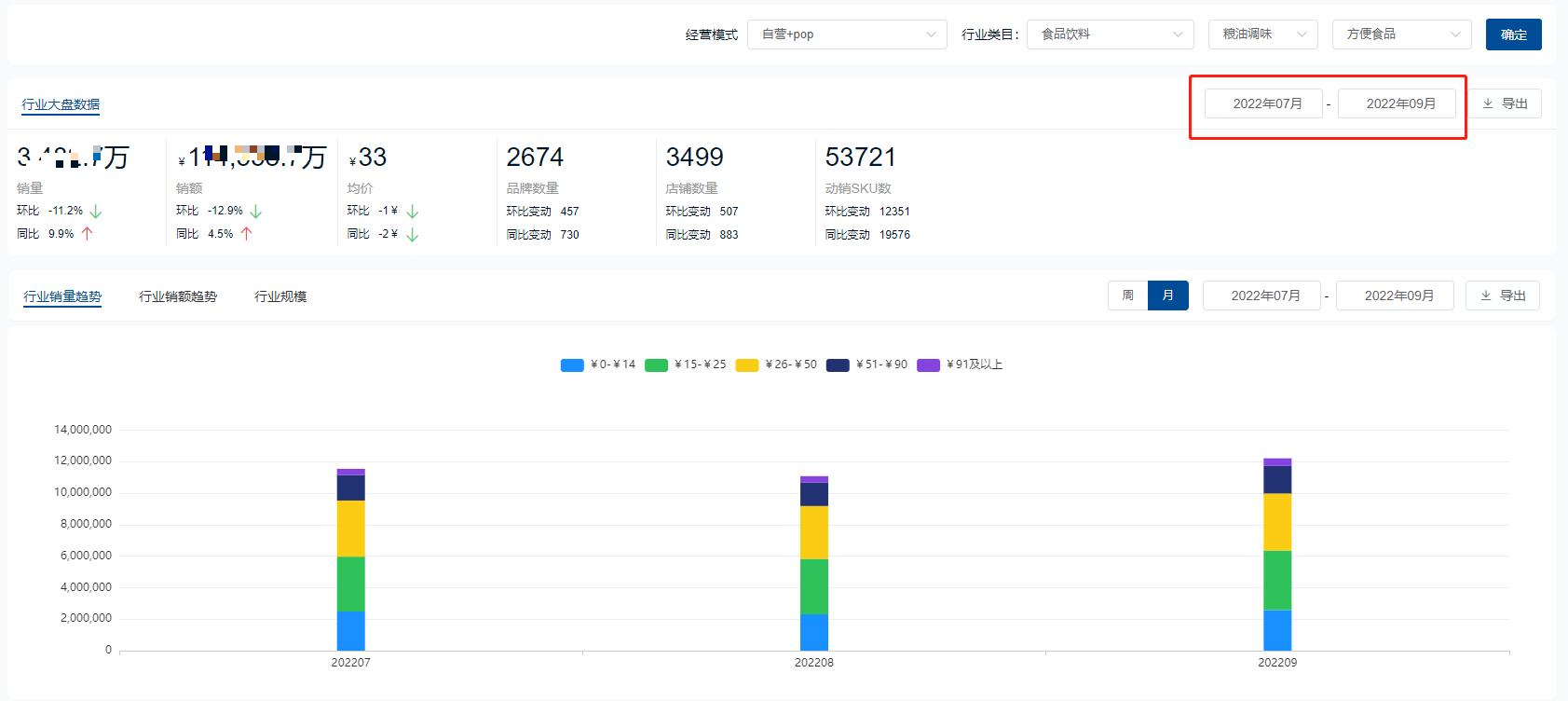The image size is (1568, 701).
Task: Click the green down arrow beside 销额 环比 -12.9%
Action: [256, 212]
